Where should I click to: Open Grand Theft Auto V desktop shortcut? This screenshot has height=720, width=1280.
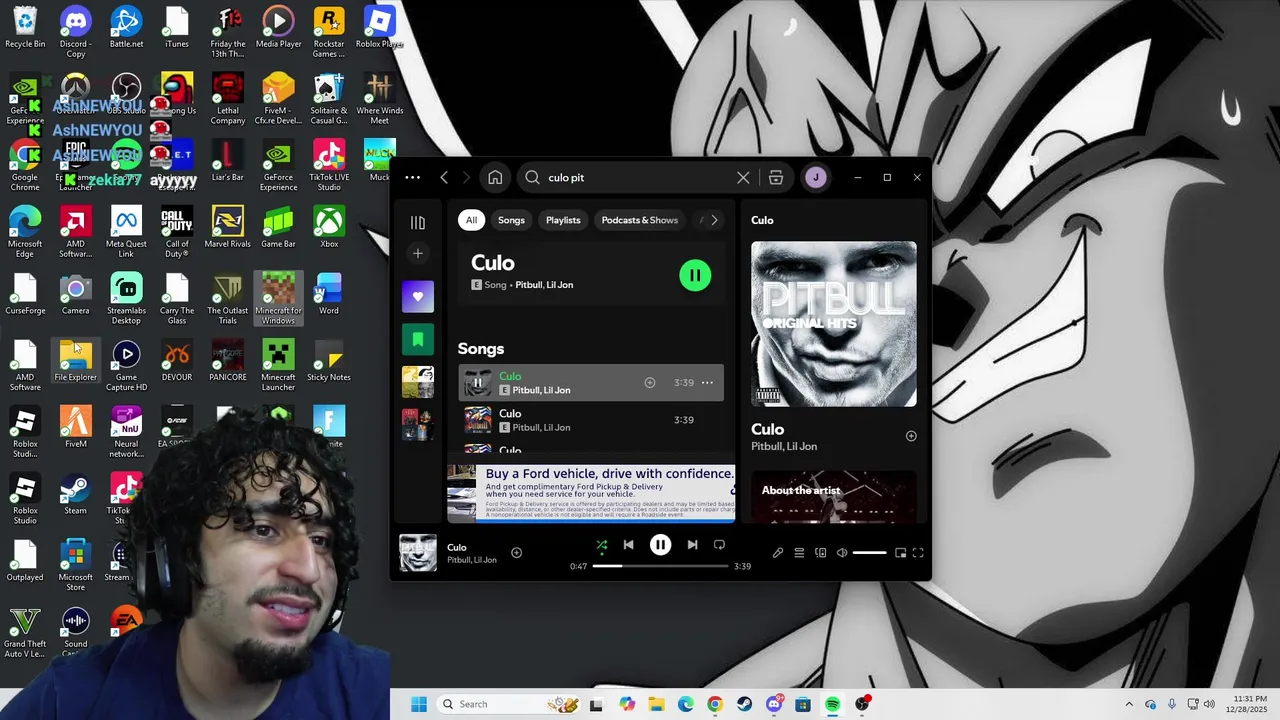25,633
